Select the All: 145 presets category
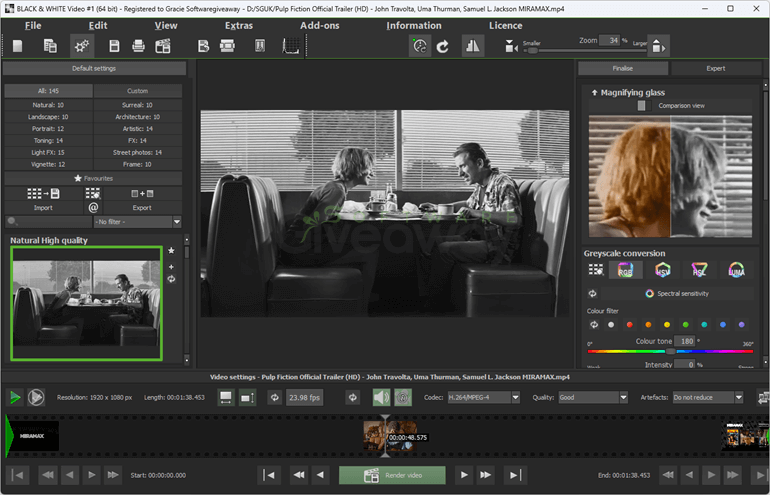770x495 pixels. (48, 91)
